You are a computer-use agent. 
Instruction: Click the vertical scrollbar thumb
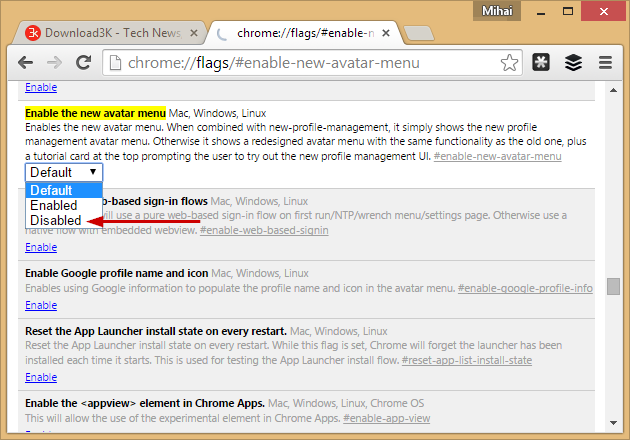pos(613,287)
